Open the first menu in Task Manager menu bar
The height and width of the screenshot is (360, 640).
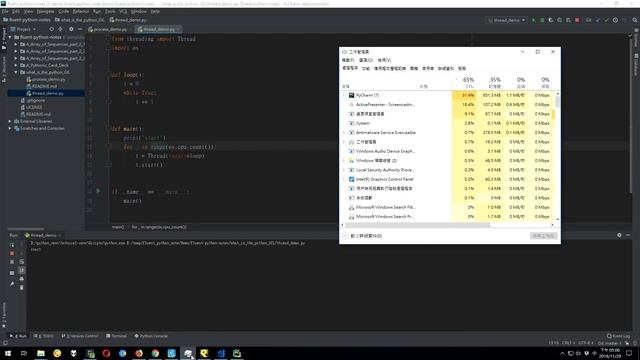point(348,60)
